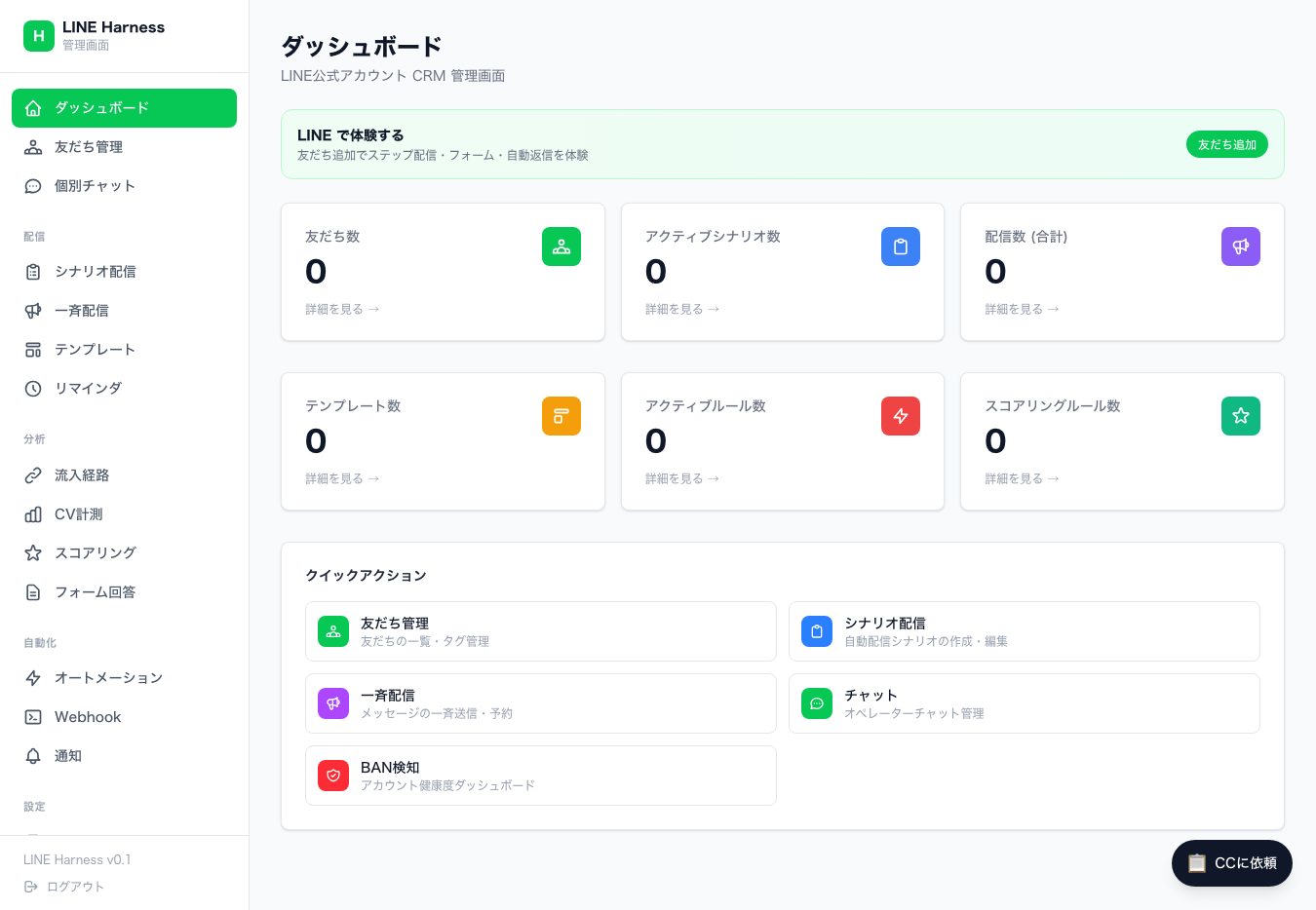Click the lightning icon for オートメーション
The height and width of the screenshot is (910, 1316).
[32, 677]
